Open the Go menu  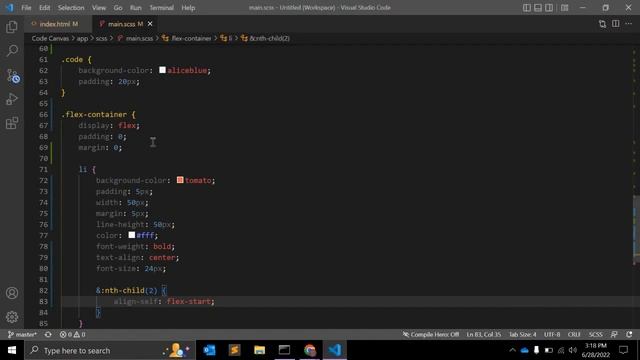[118, 7]
